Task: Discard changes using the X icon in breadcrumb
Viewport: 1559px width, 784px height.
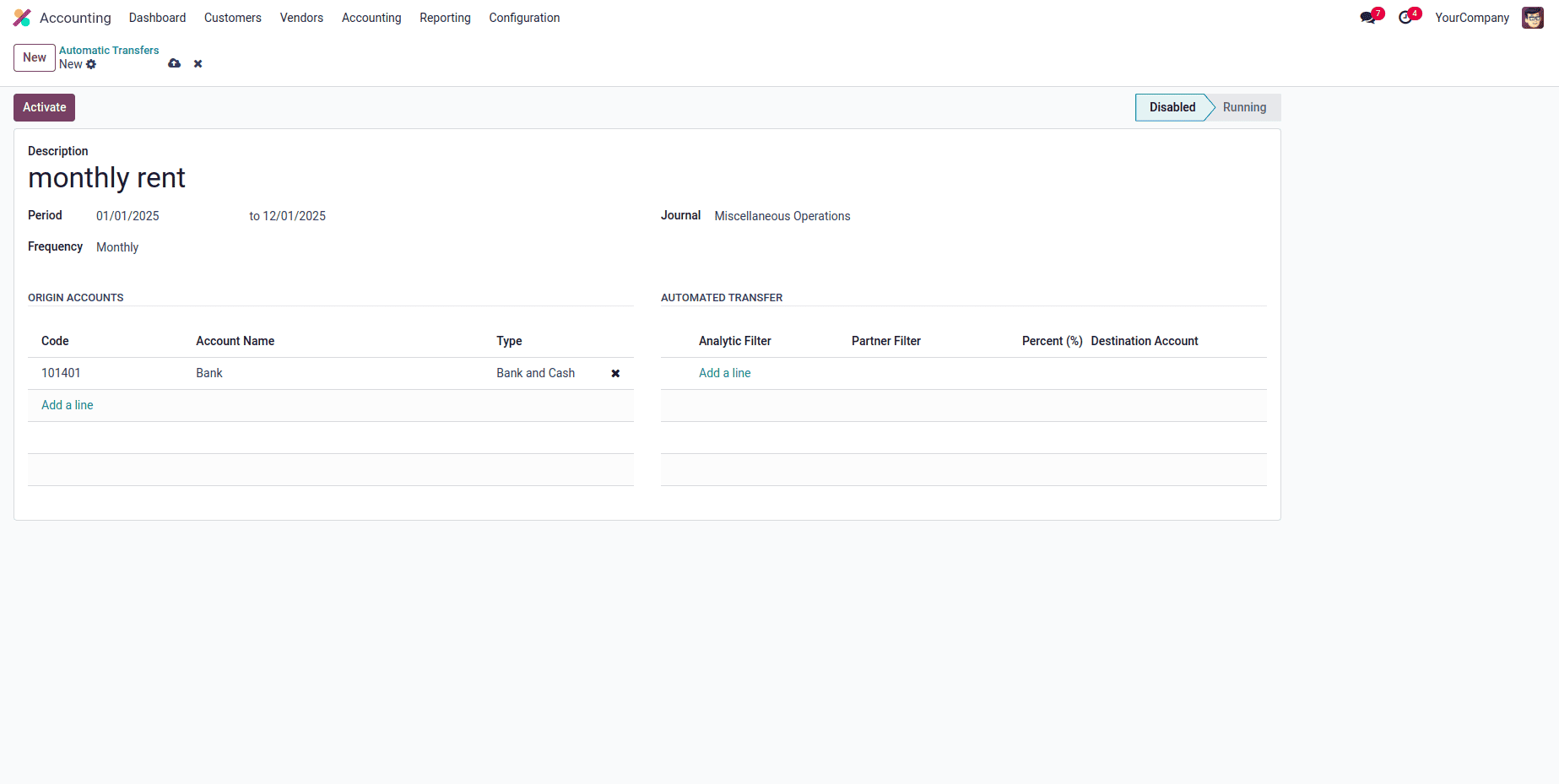Action: (x=198, y=64)
